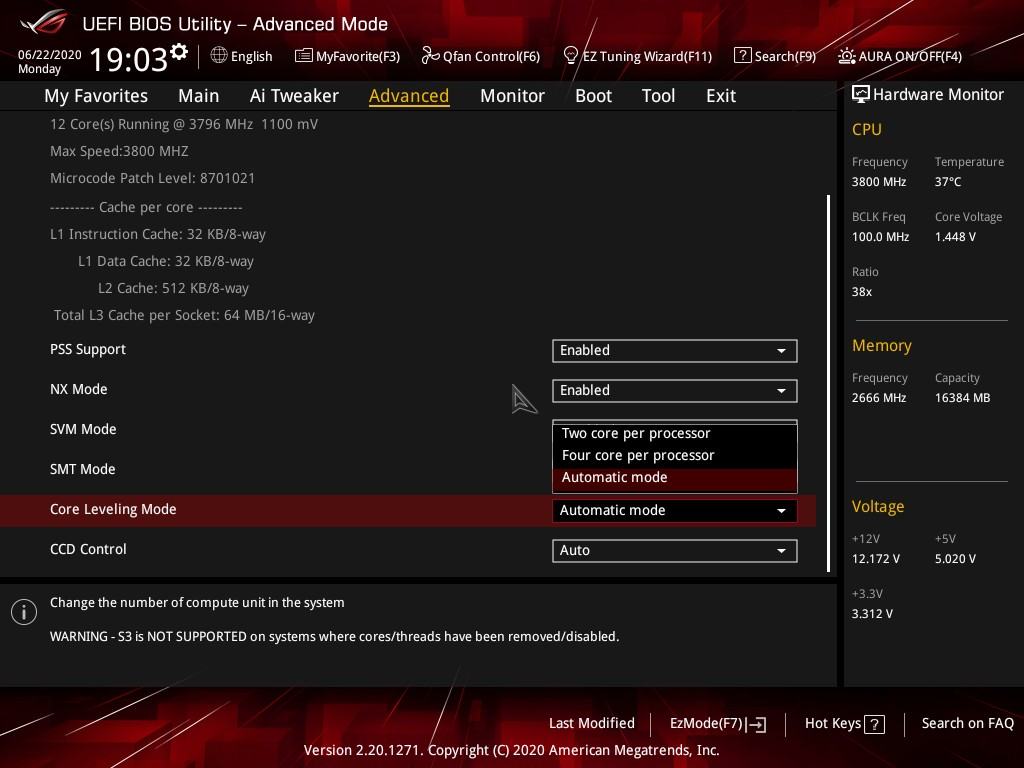Click Microcode Patch Level: 8701021 text
This screenshot has height=768, width=1024.
tap(152, 178)
